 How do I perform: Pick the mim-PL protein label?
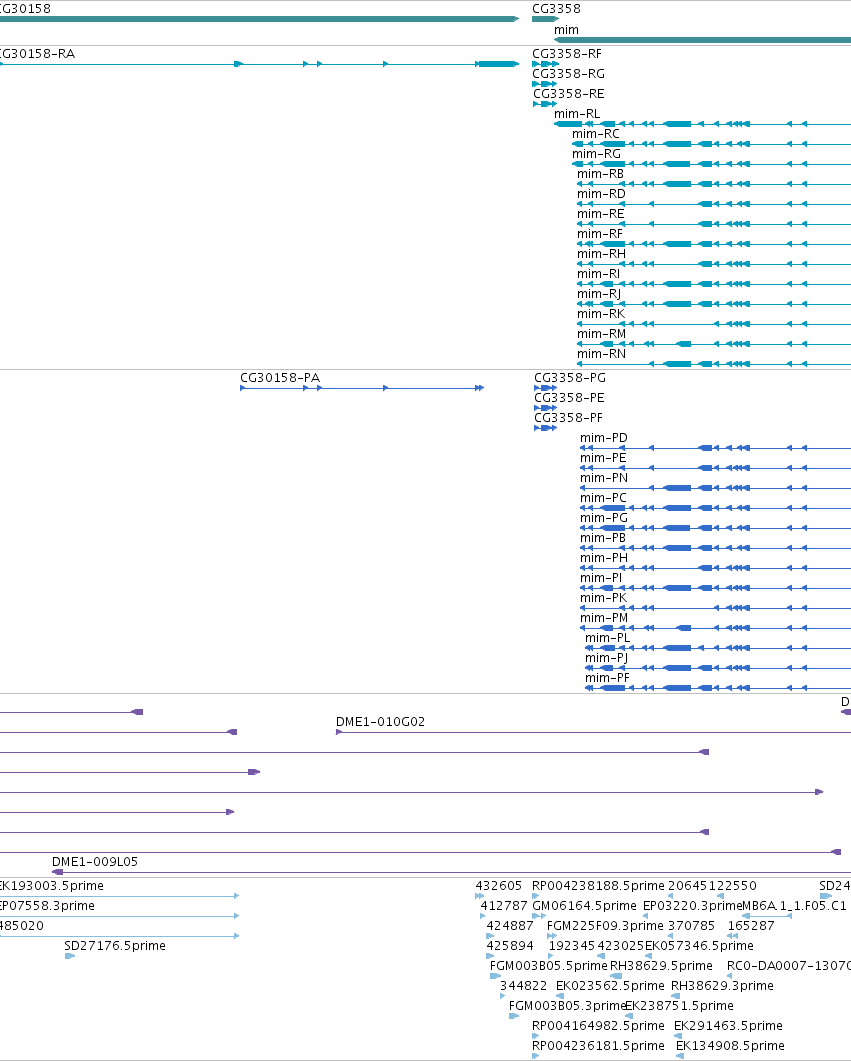[607, 637]
